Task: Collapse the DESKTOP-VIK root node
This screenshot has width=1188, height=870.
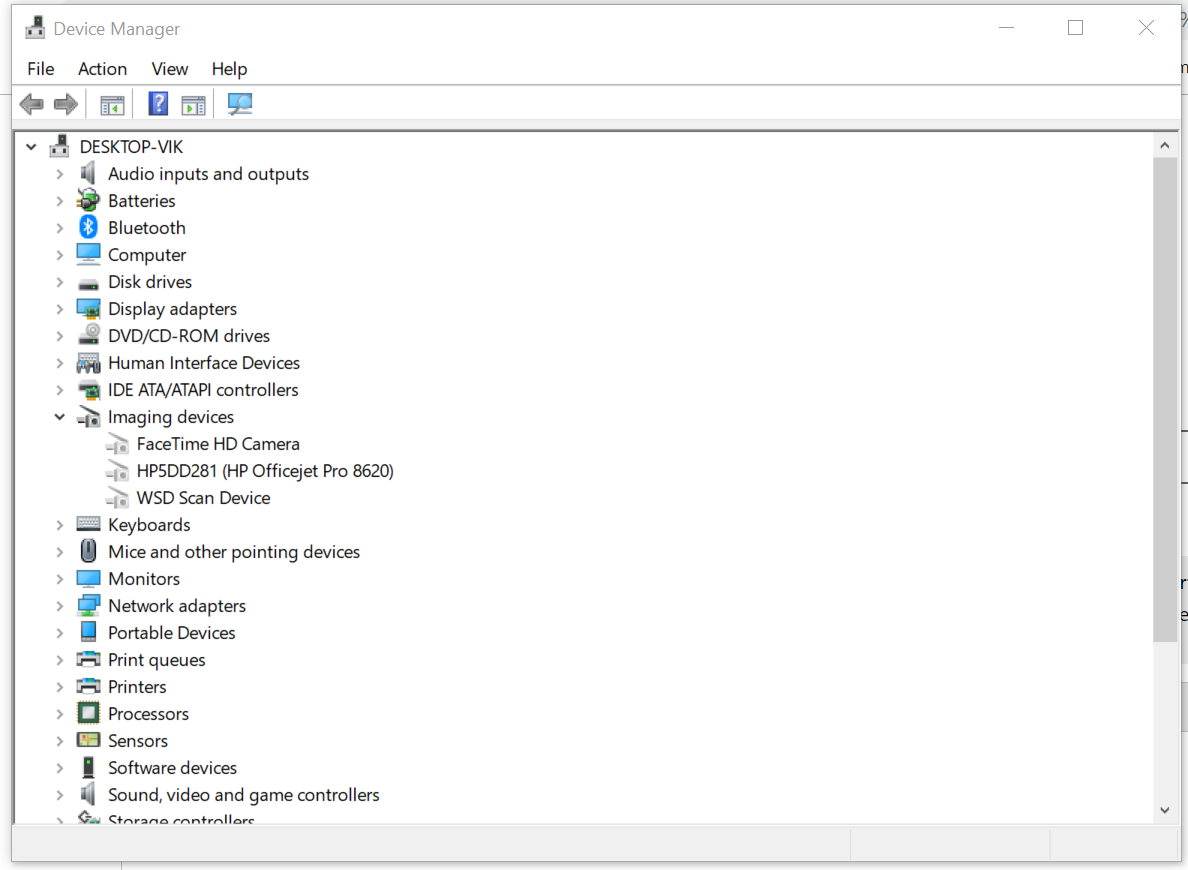Action: (x=31, y=146)
